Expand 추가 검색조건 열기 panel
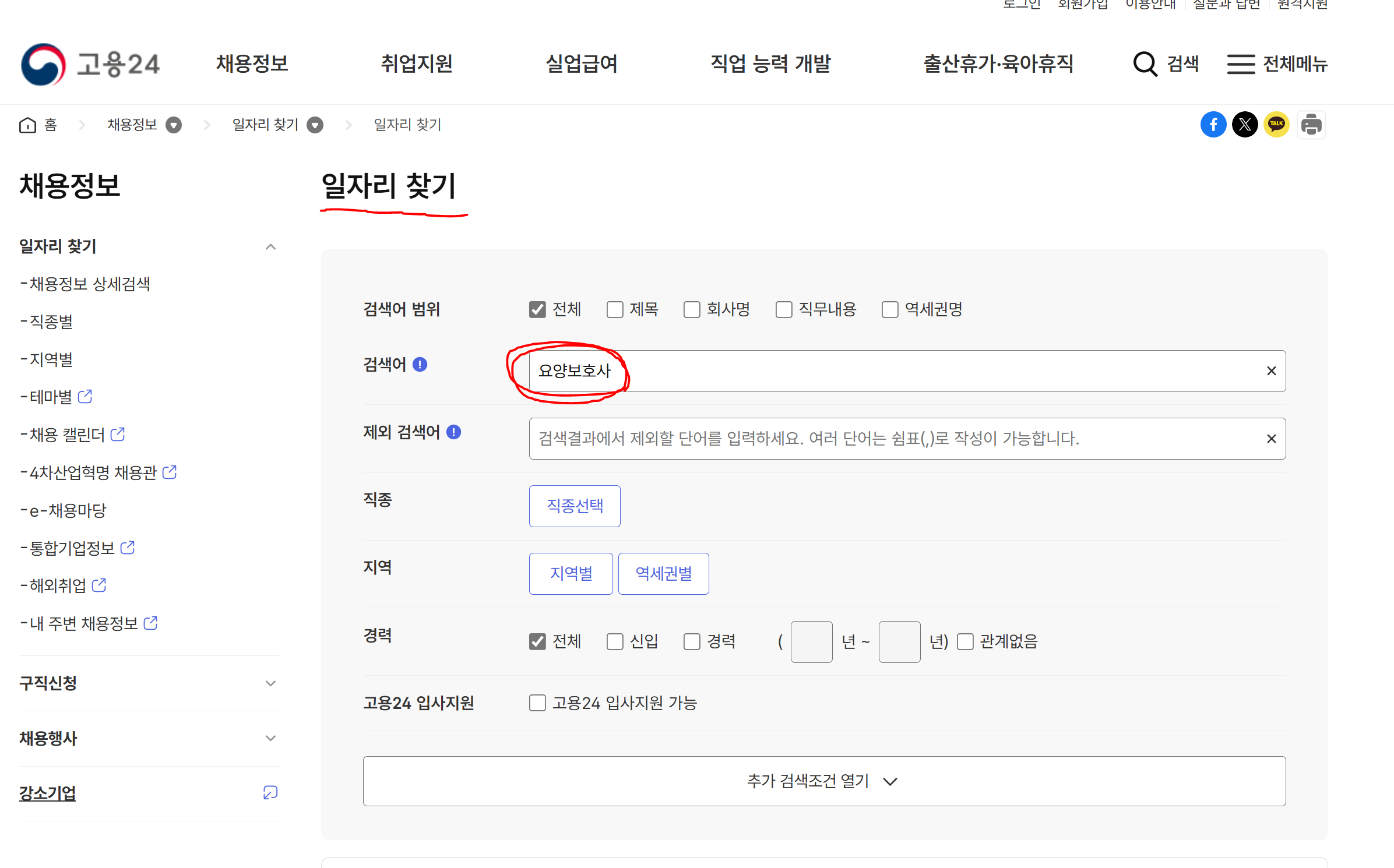The image size is (1394, 868). pyautogui.click(x=823, y=781)
